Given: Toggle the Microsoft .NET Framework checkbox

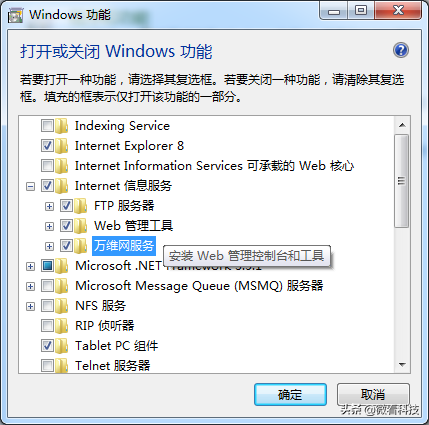Looking at the screenshot, I should [47, 266].
